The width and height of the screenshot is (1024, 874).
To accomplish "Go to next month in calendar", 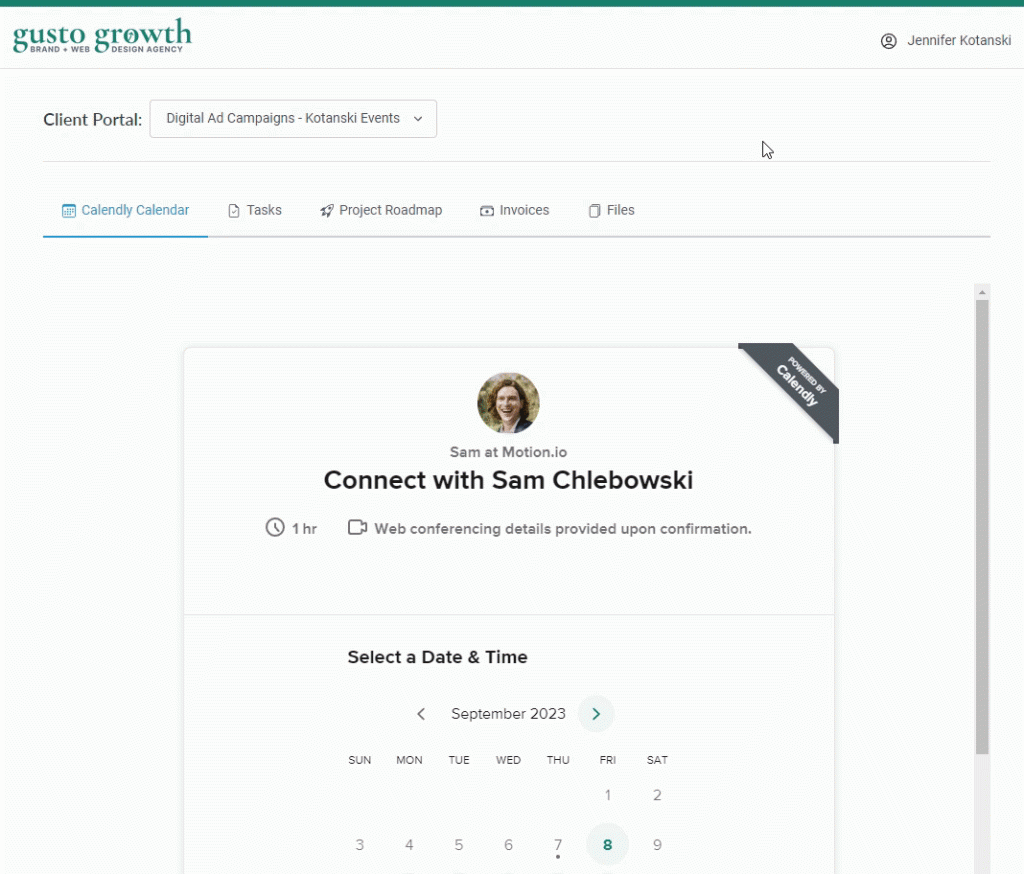I will click(x=596, y=714).
